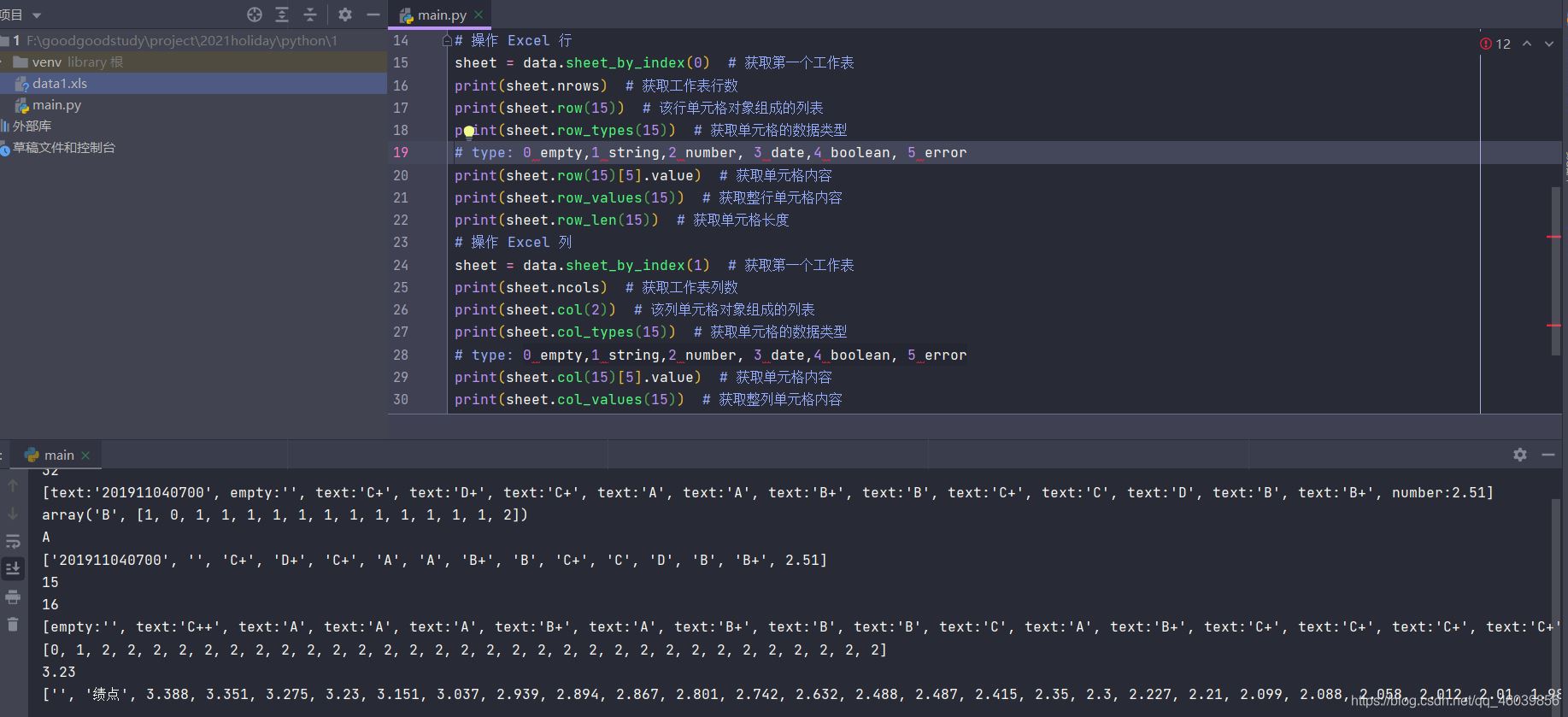Image resolution: width=1568 pixels, height=717 pixels.
Task: Clear console with trash icon
Action: 13,625
